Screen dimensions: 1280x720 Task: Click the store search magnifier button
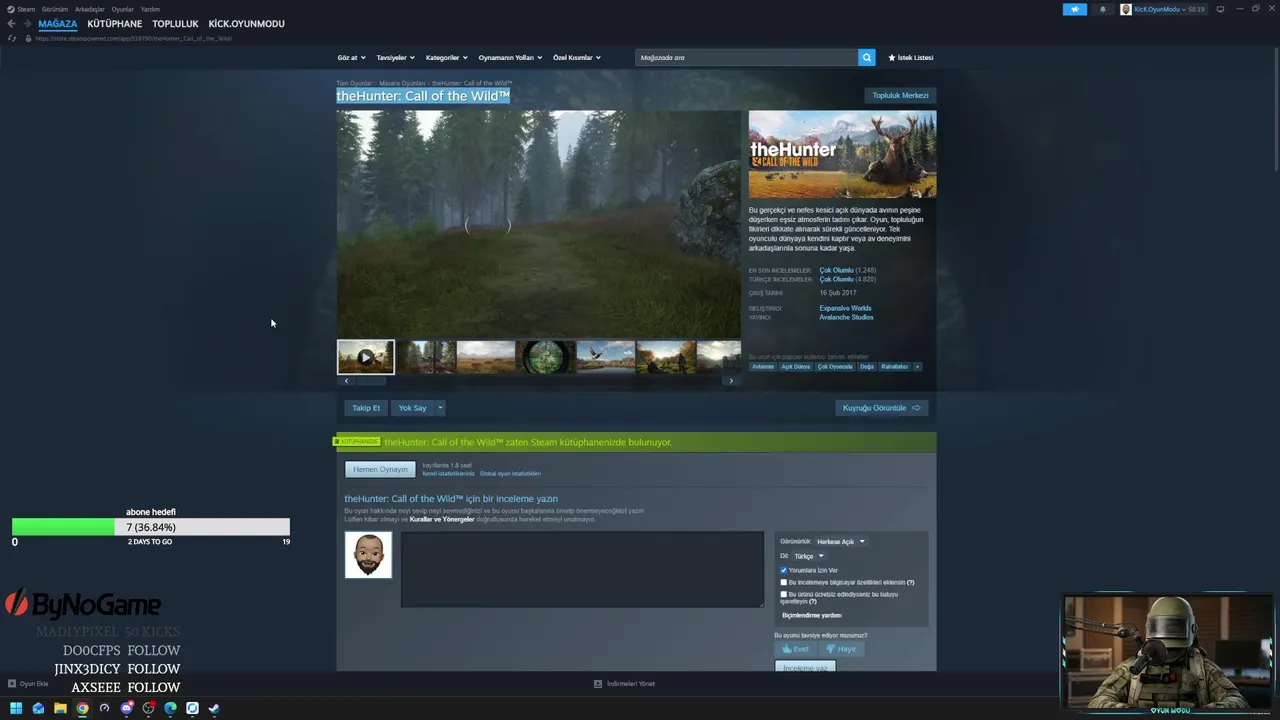(867, 57)
